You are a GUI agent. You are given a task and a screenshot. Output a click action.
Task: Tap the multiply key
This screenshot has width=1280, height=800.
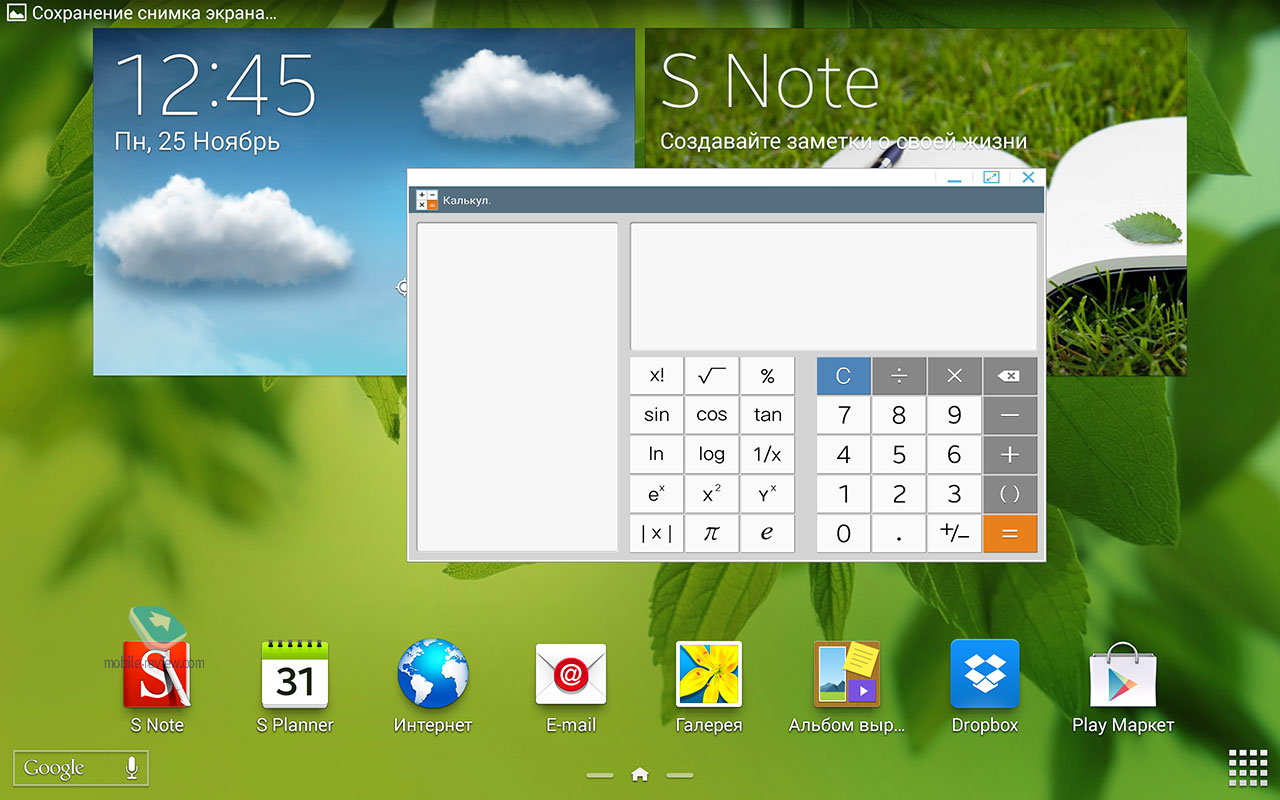pos(955,376)
